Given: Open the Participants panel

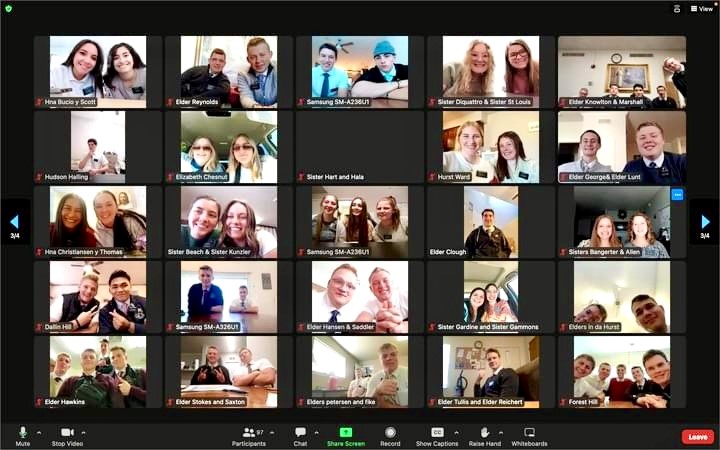Looking at the screenshot, I should [248, 433].
